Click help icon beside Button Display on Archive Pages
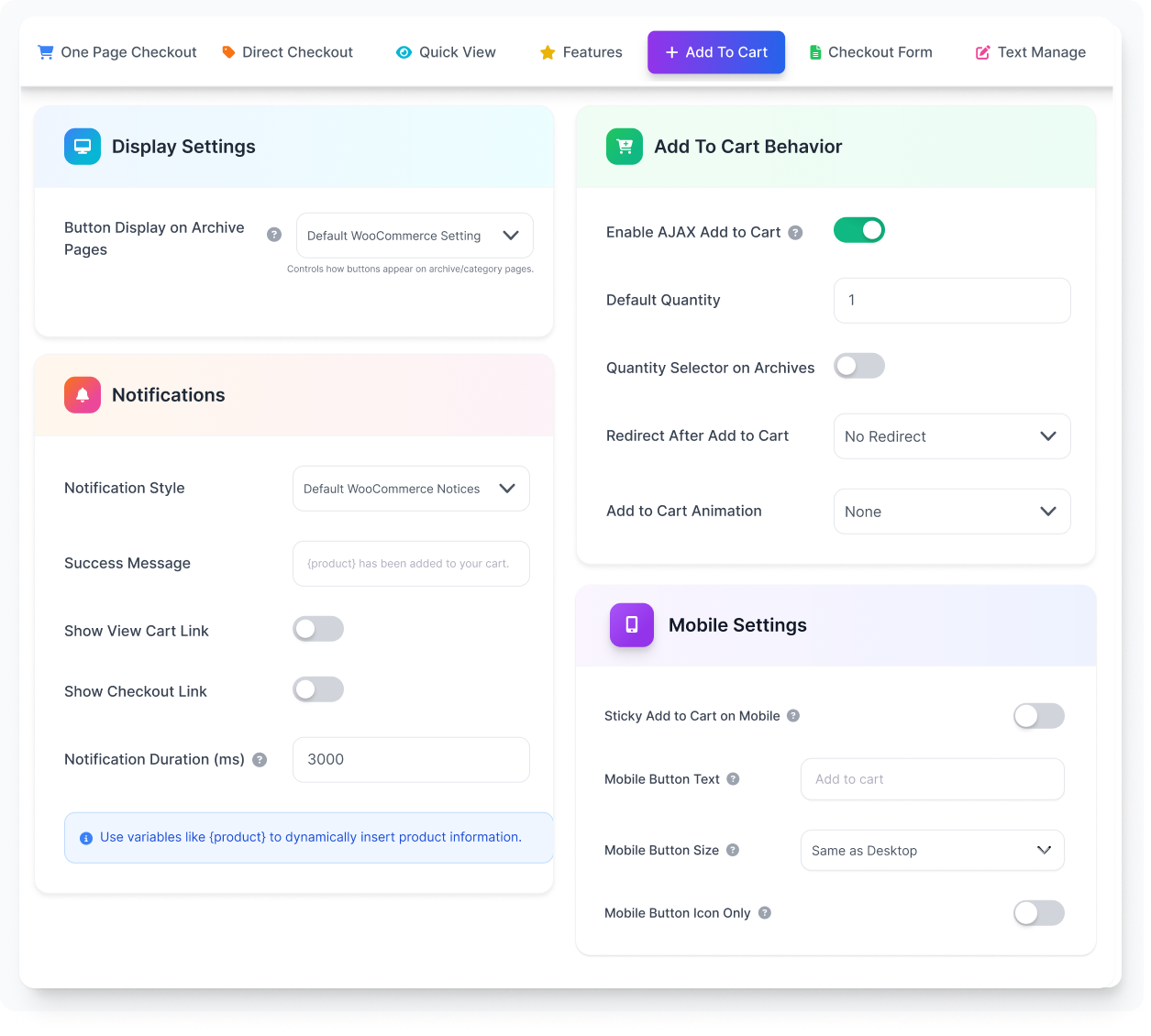 pos(274,235)
